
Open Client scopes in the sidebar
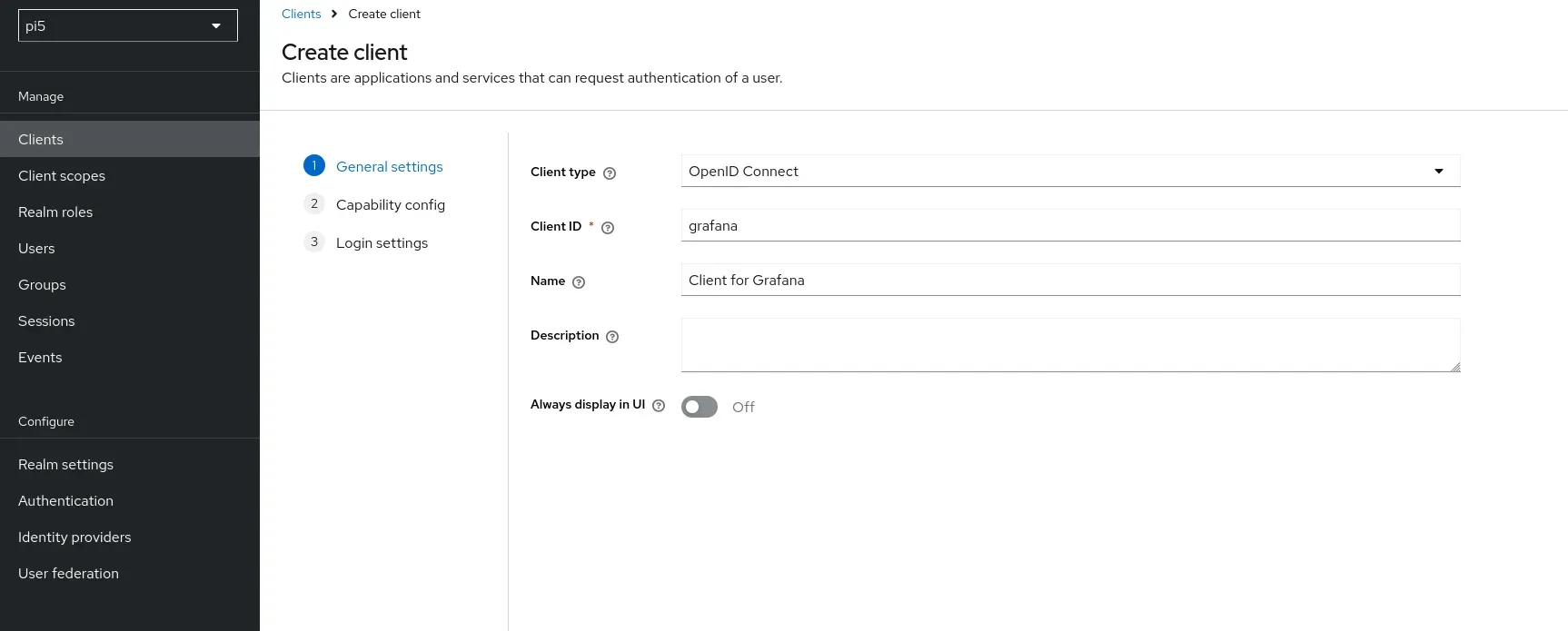[x=130, y=175]
